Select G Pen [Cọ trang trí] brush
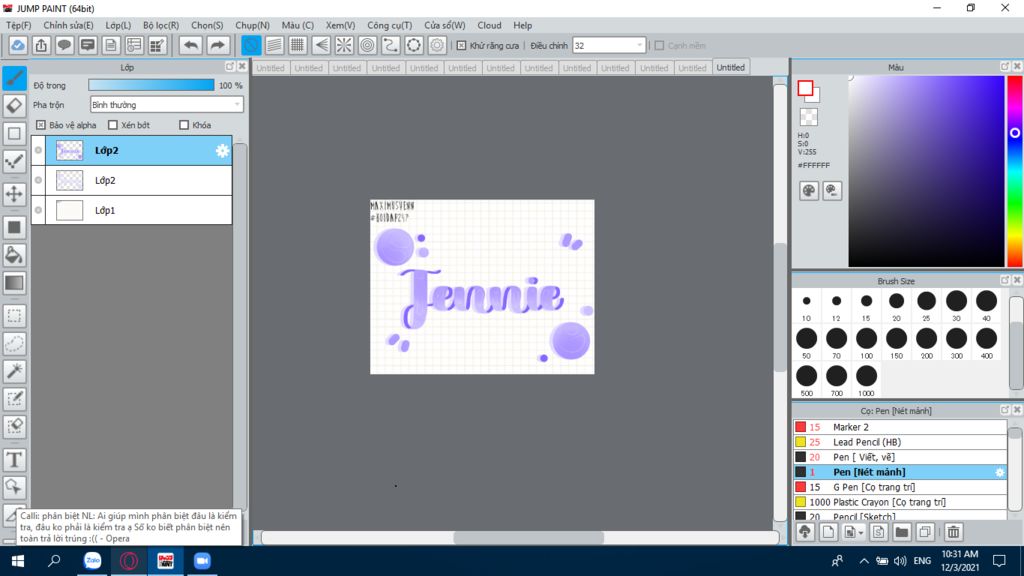This screenshot has width=1024, height=576. [900, 487]
